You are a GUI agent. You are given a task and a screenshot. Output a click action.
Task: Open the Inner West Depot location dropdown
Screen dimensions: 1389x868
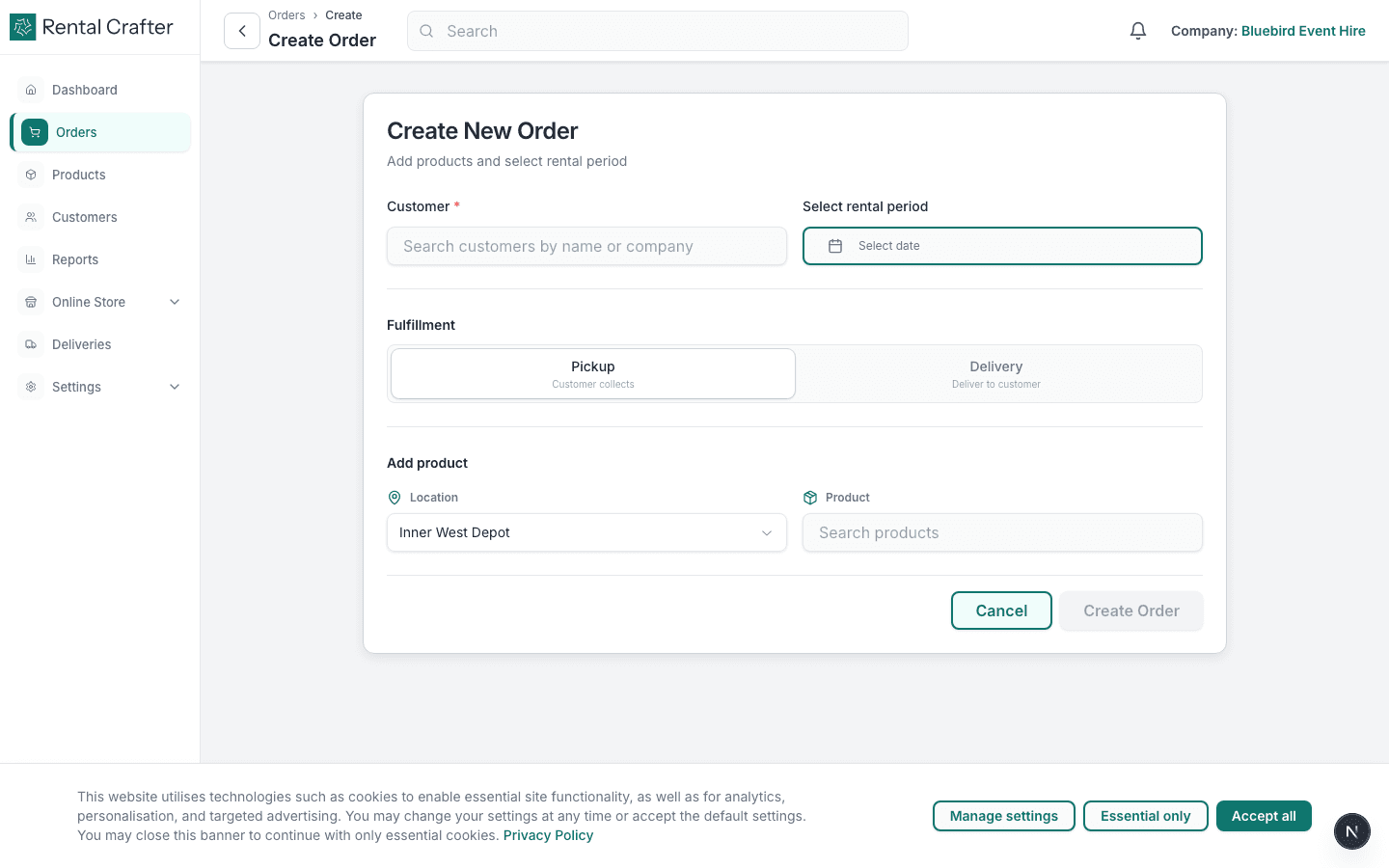tap(586, 532)
